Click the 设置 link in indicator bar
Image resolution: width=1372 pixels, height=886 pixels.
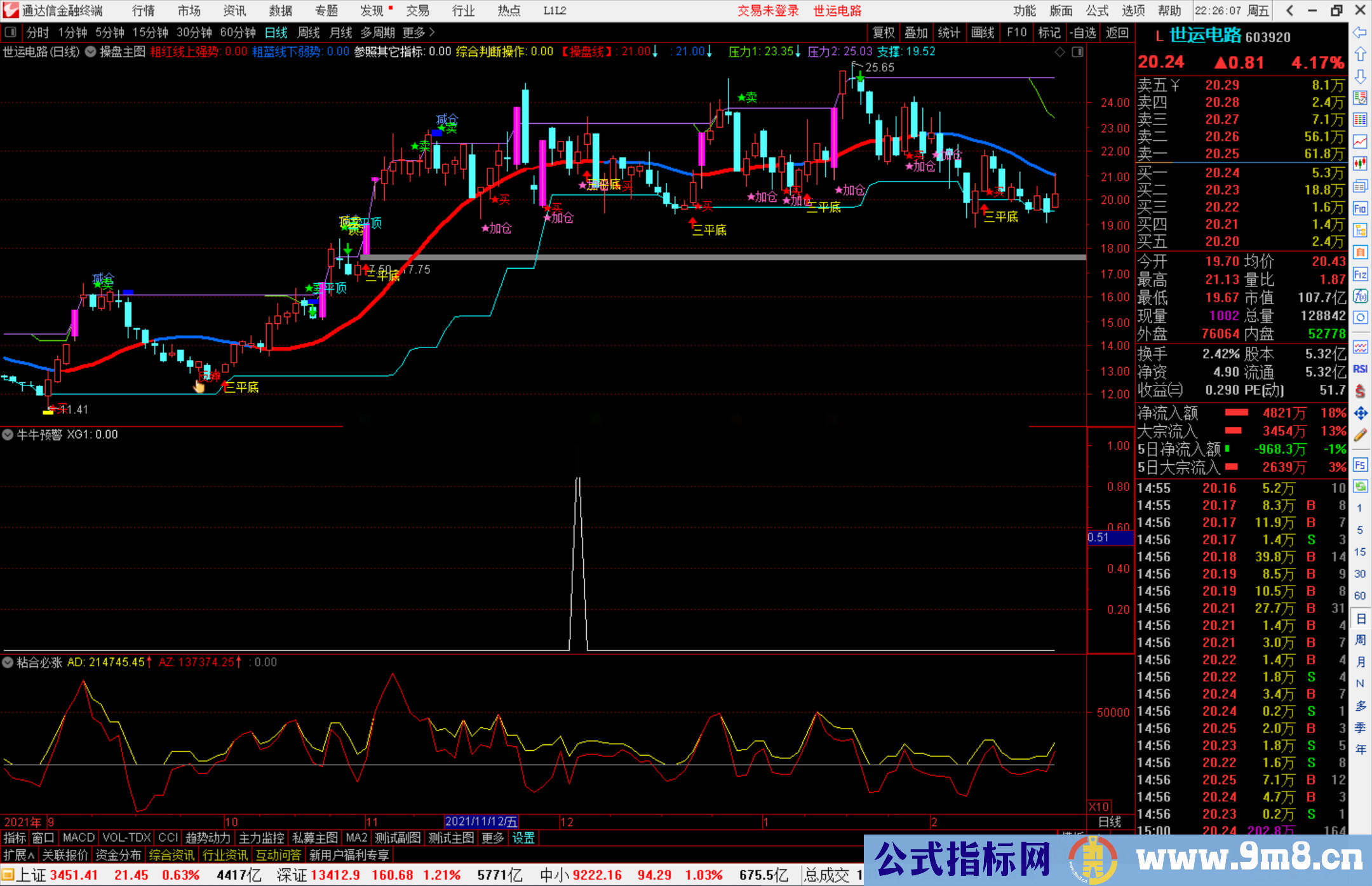coord(523,838)
